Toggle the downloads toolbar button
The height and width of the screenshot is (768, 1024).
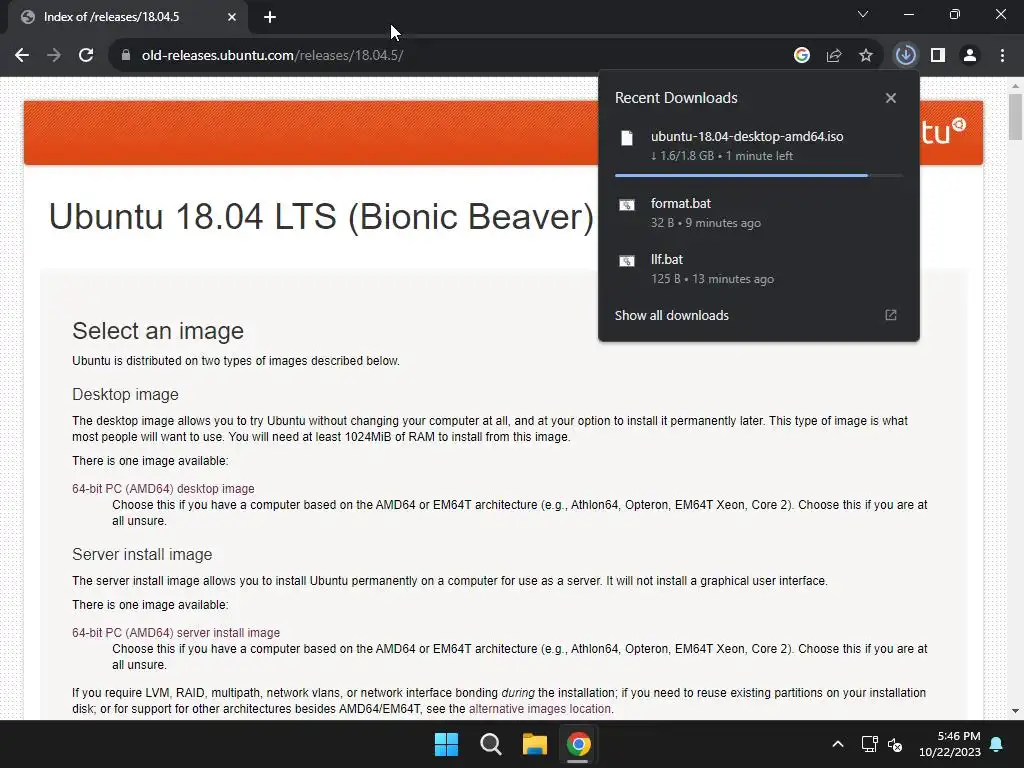906,56
